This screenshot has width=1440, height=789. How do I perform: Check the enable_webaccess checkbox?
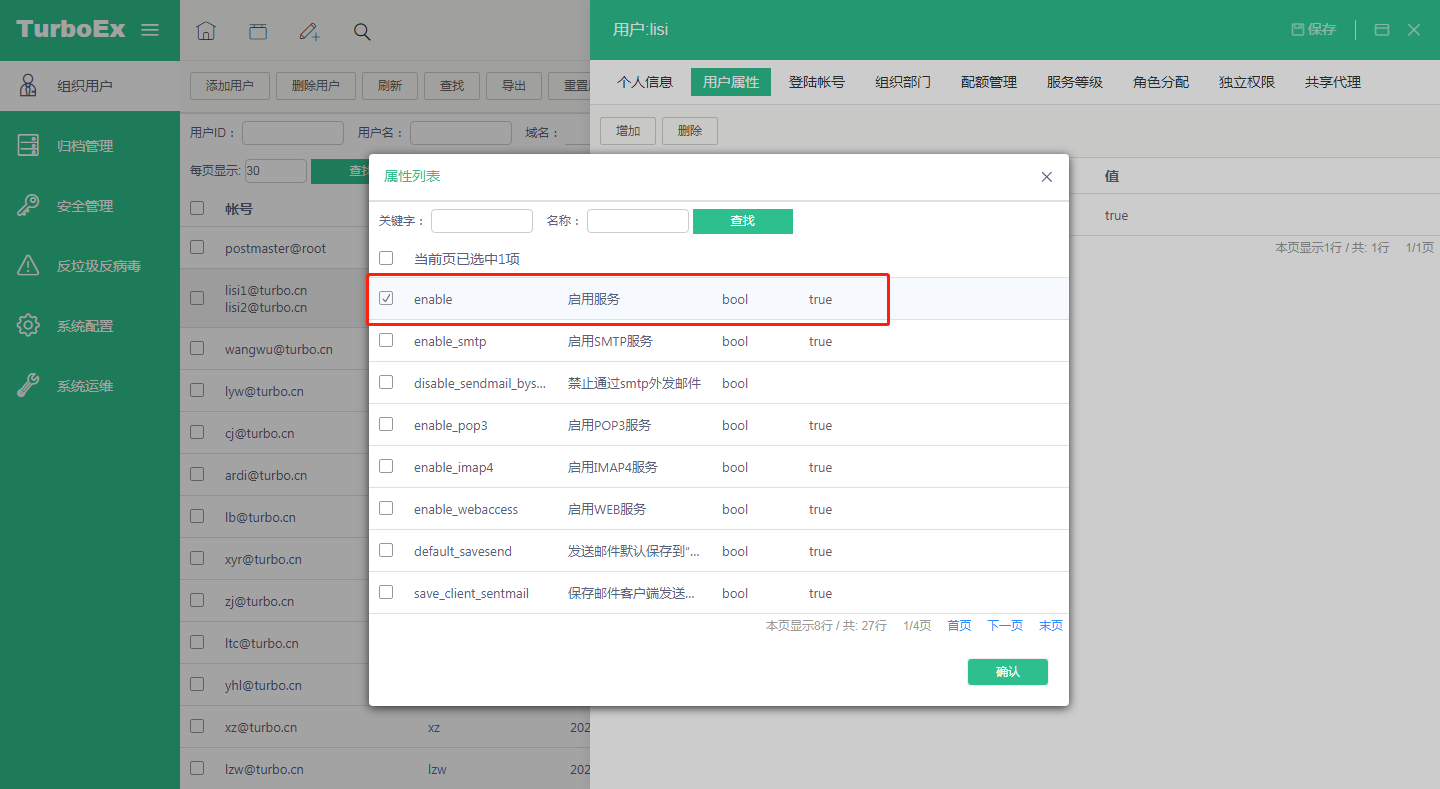pyautogui.click(x=386, y=508)
